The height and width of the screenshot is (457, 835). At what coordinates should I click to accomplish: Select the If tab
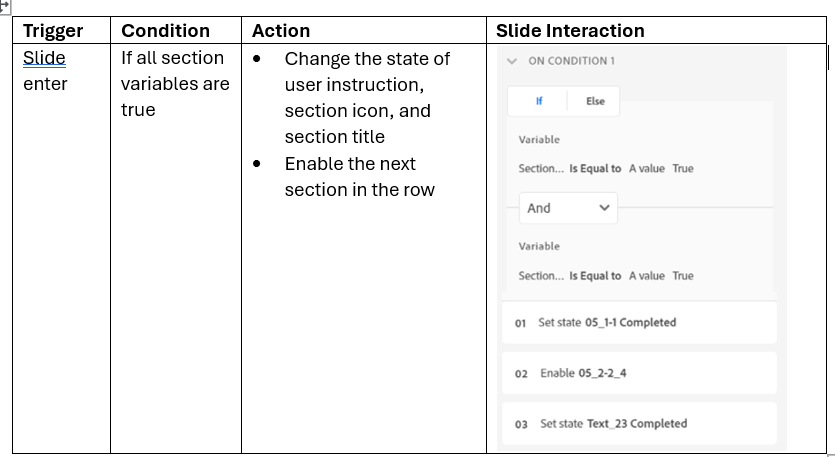click(x=539, y=101)
